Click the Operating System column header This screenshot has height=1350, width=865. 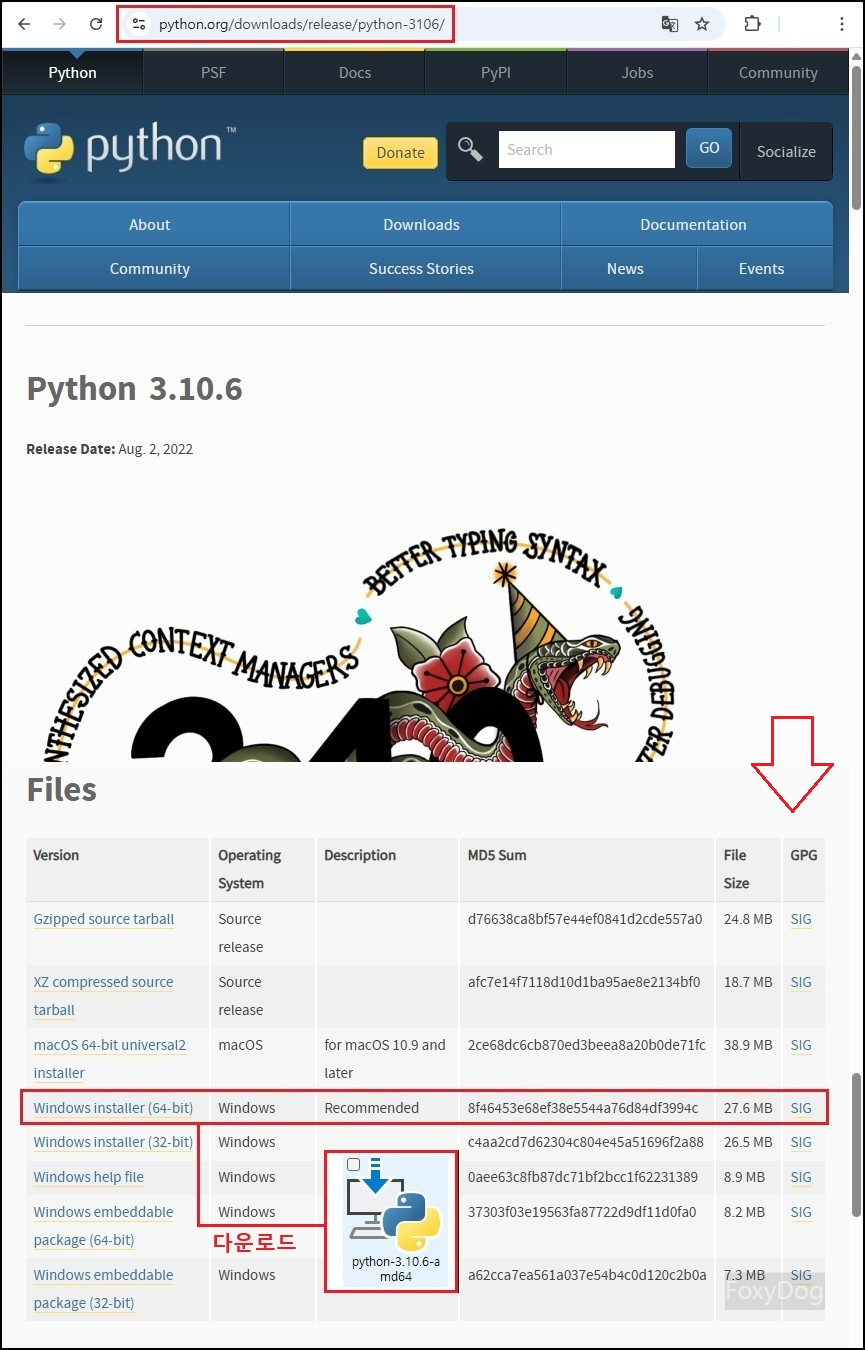coord(250,869)
